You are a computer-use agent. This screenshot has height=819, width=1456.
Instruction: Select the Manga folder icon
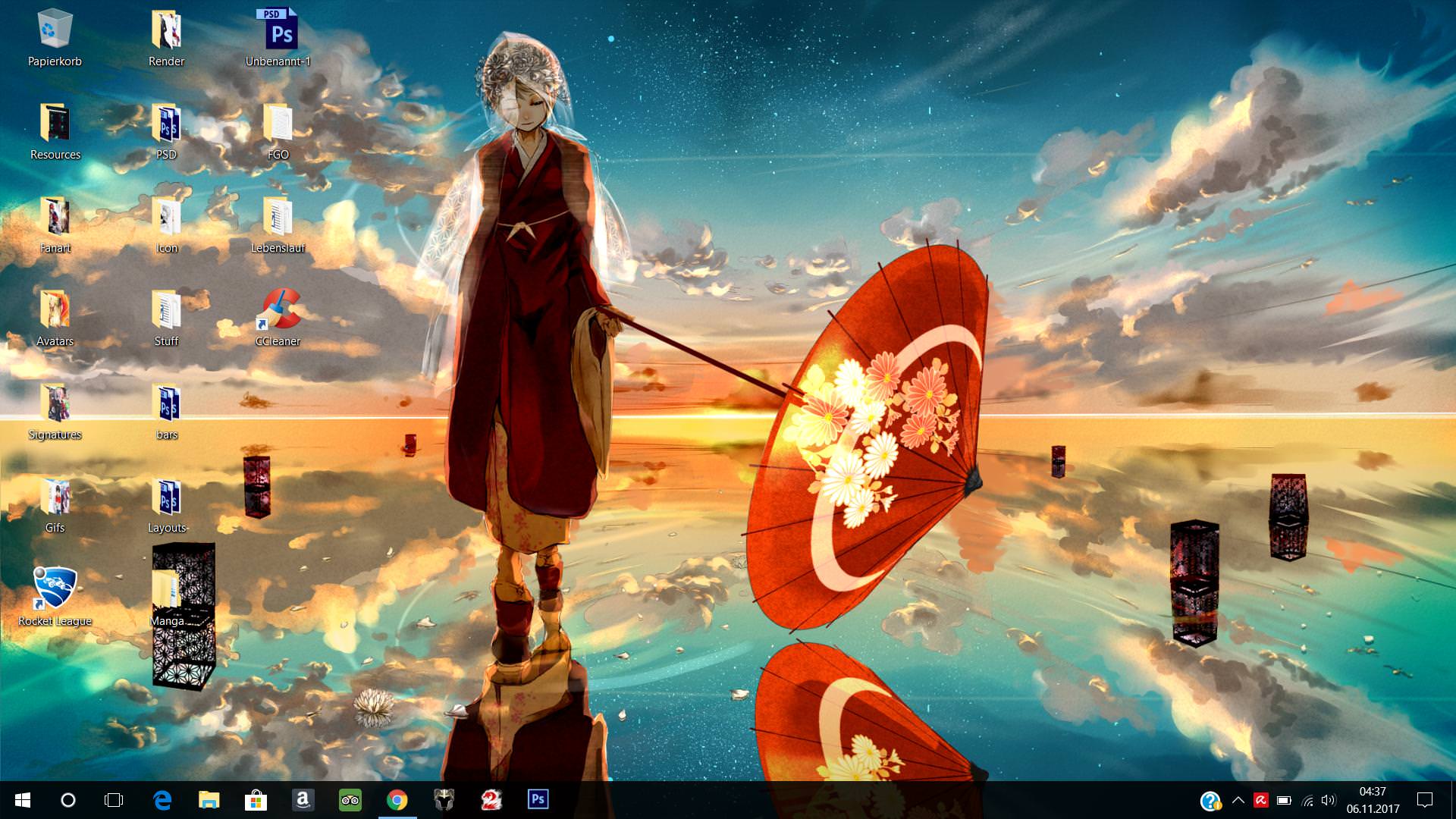tap(166, 598)
